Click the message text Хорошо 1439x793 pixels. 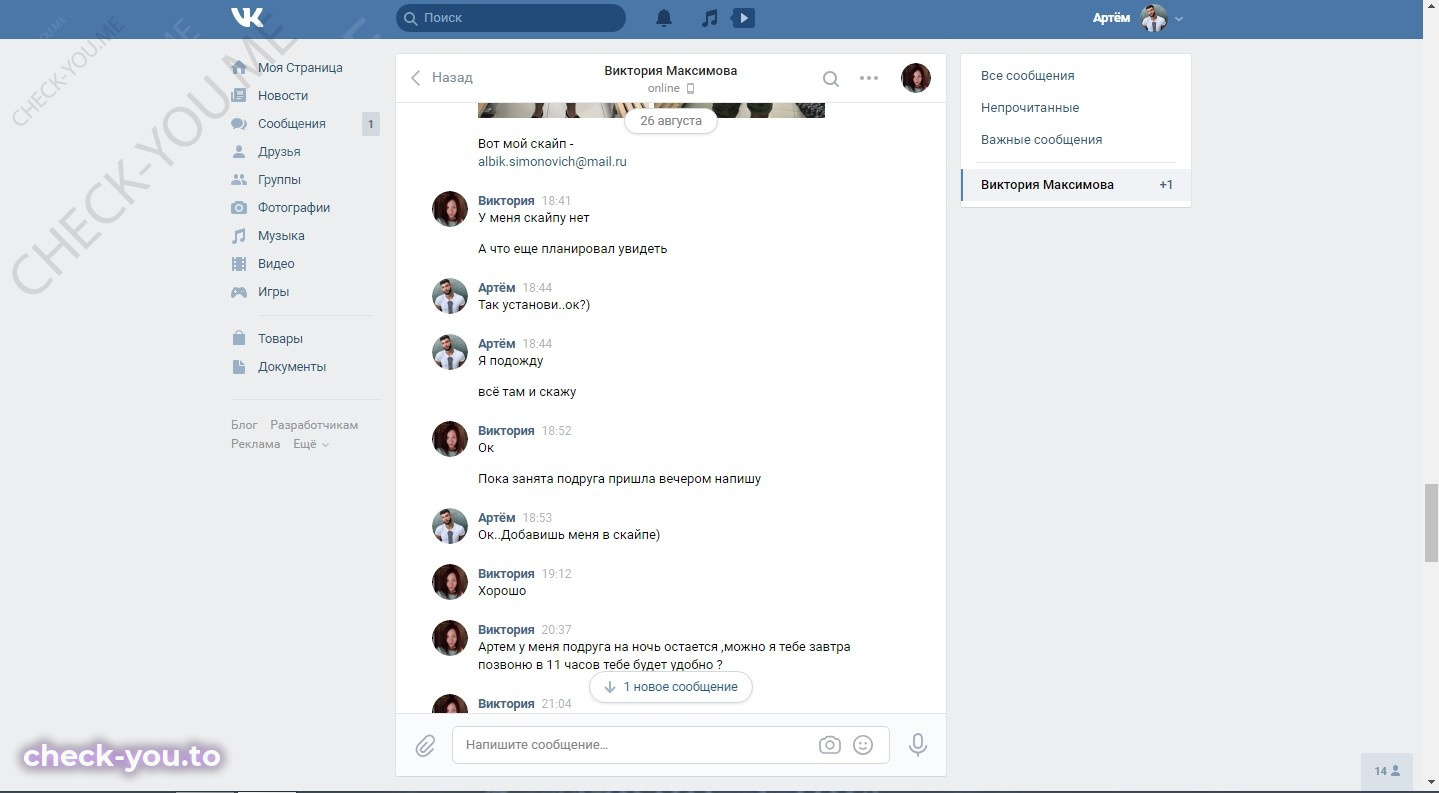tap(502, 591)
